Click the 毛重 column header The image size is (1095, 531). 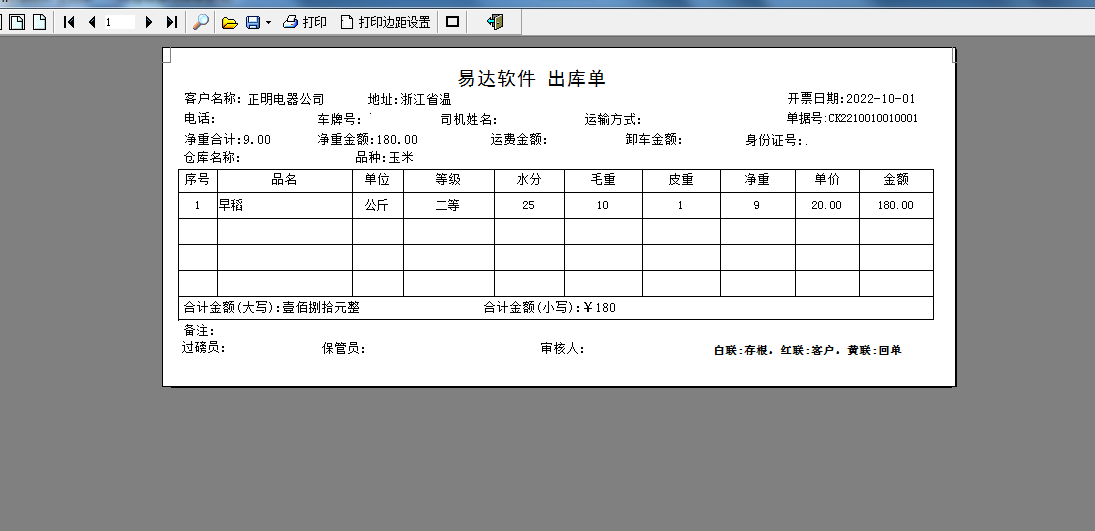pyautogui.click(x=603, y=180)
